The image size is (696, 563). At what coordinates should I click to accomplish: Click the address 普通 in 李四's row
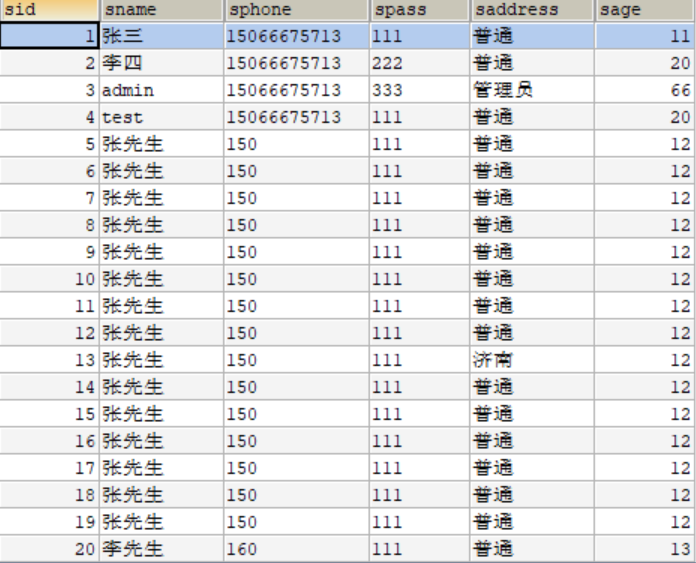point(532,63)
